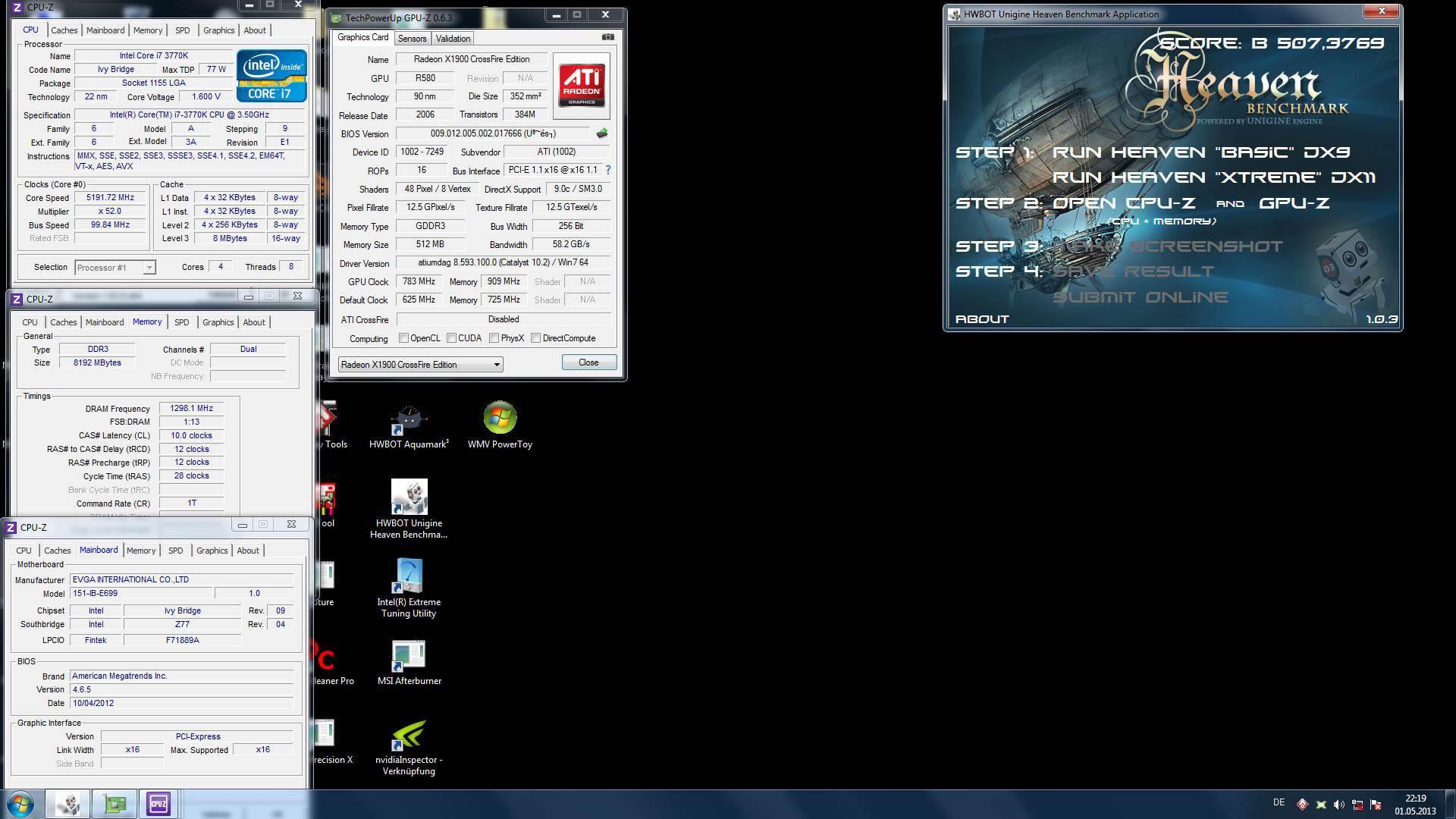Toggle the PhysX checkbox in GPU-Z
The width and height of the screenshot is (1456, 819).
(x=494, y=338)
